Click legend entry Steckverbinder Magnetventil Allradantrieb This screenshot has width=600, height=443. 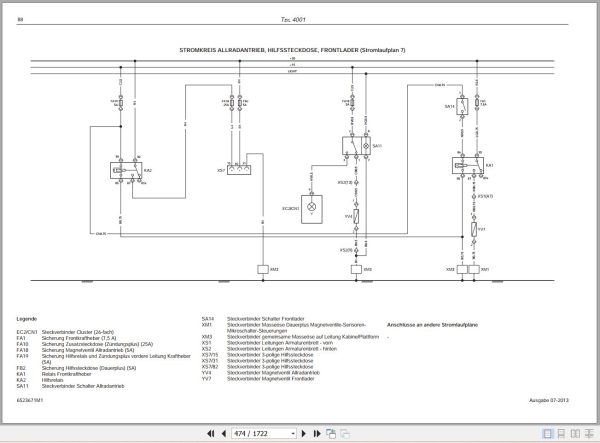tap(274, 372)
